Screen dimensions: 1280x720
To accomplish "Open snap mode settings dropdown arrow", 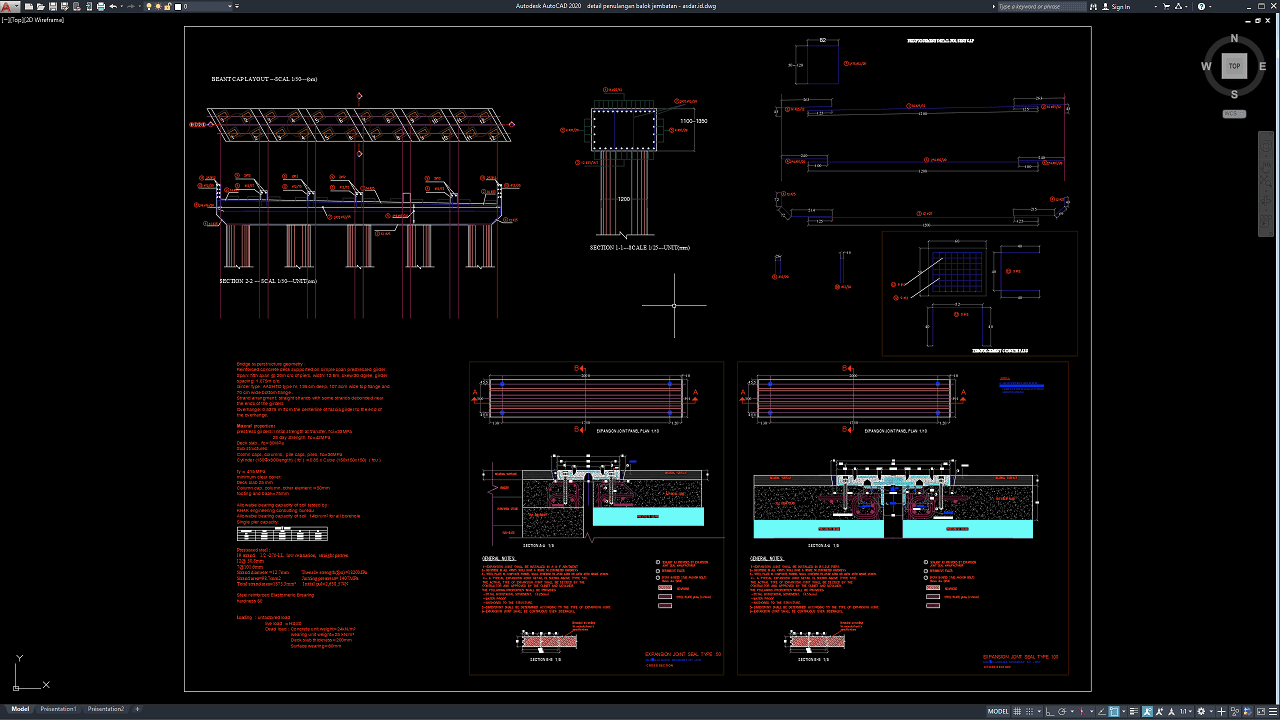I will point(1039,712).
